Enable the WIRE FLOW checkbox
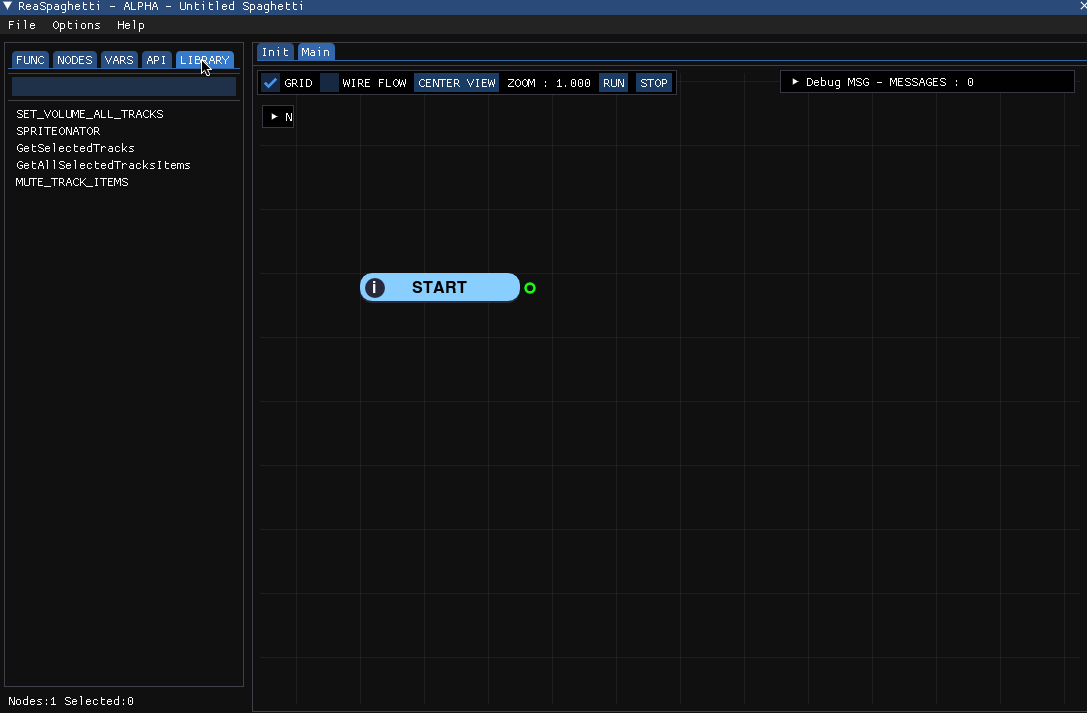The width and height of the screenshot is (1087, 713). click(x=329, y=82)
